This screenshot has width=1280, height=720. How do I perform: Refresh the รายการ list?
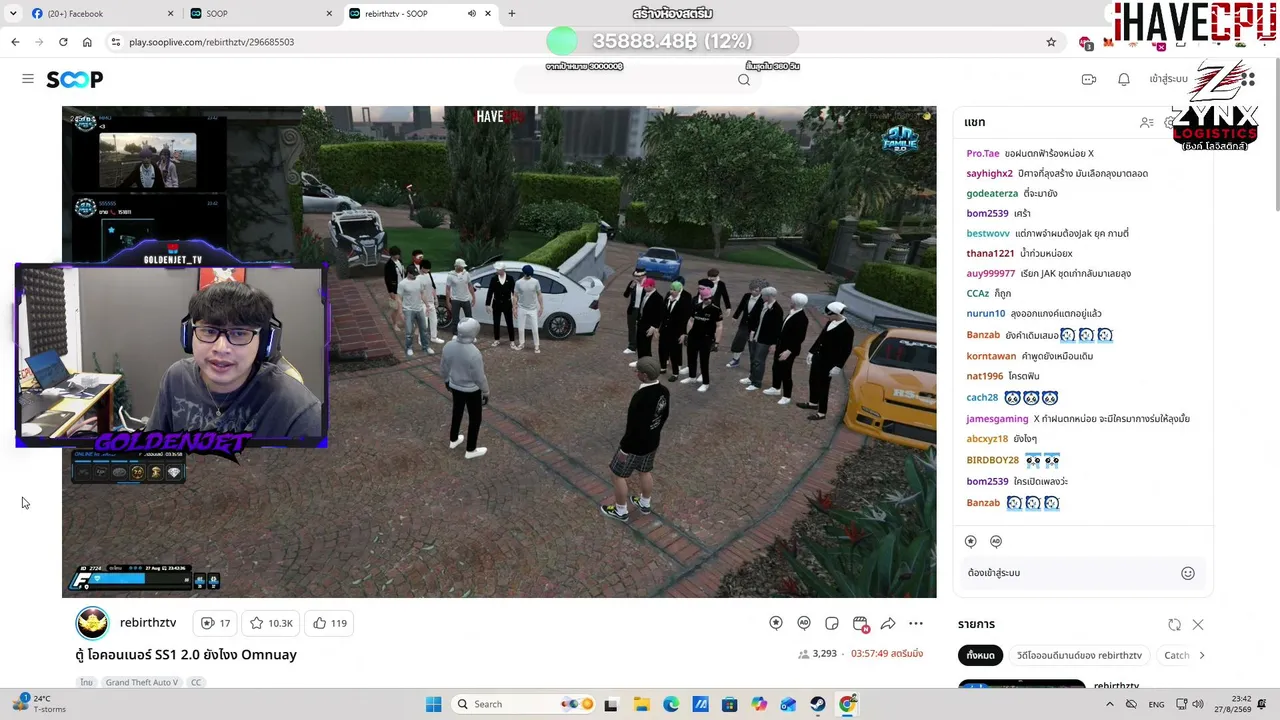coord(1174,625)
